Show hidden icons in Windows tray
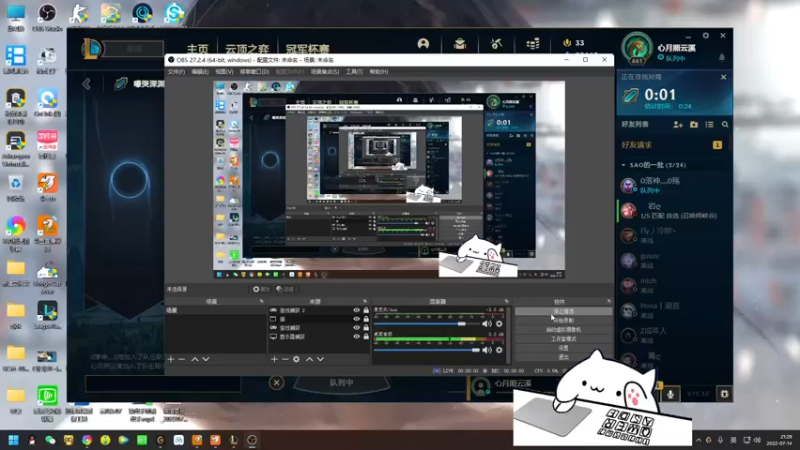Screen dimensions: 800x450 (x=698, y=440)
